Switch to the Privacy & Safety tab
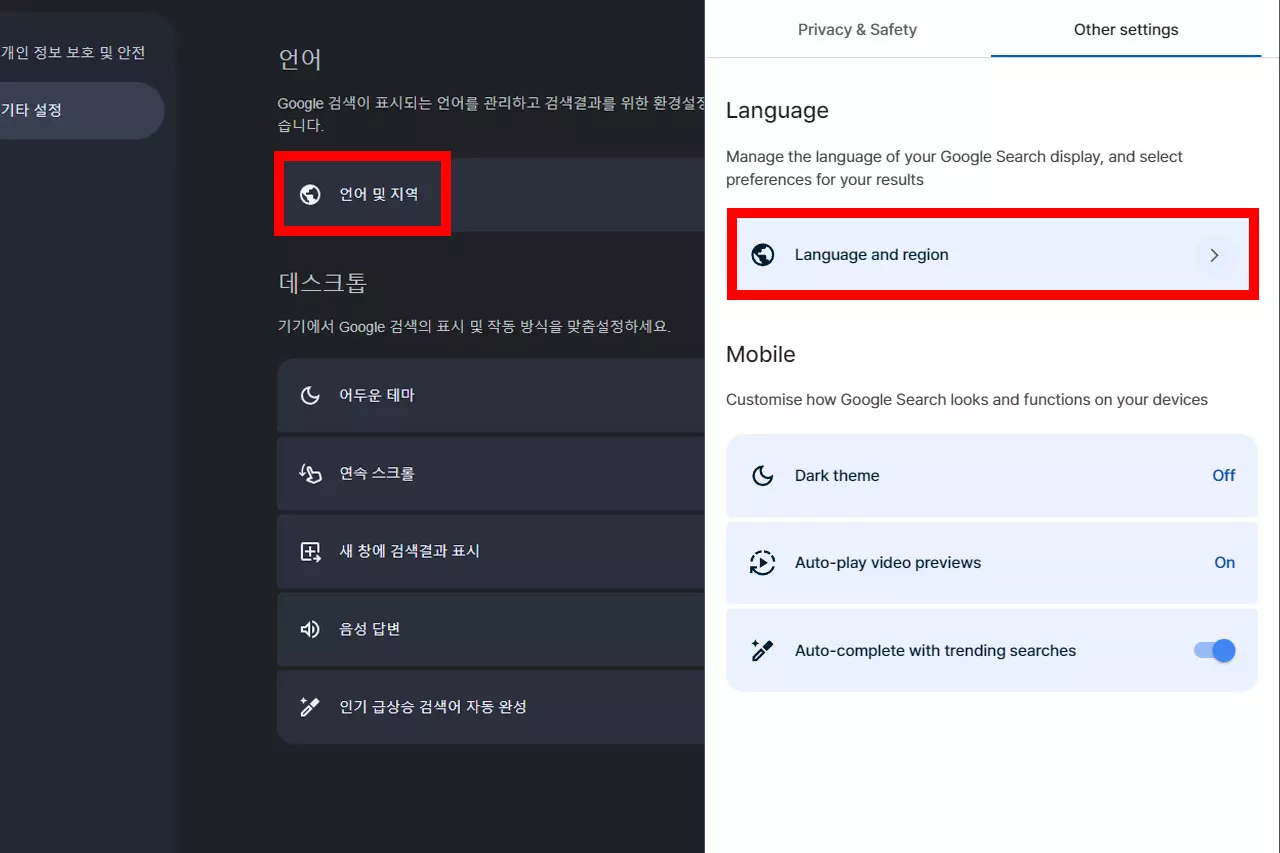 [857, 29]
